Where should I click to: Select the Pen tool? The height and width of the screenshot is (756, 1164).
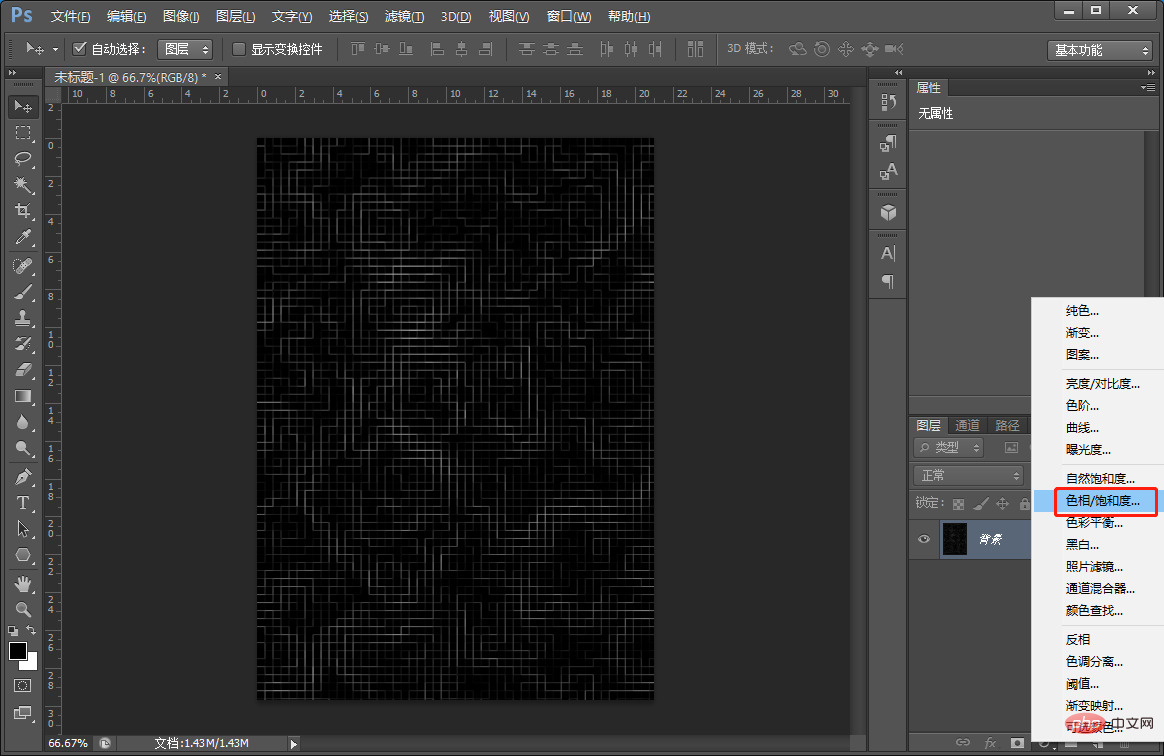click(23, 477)
